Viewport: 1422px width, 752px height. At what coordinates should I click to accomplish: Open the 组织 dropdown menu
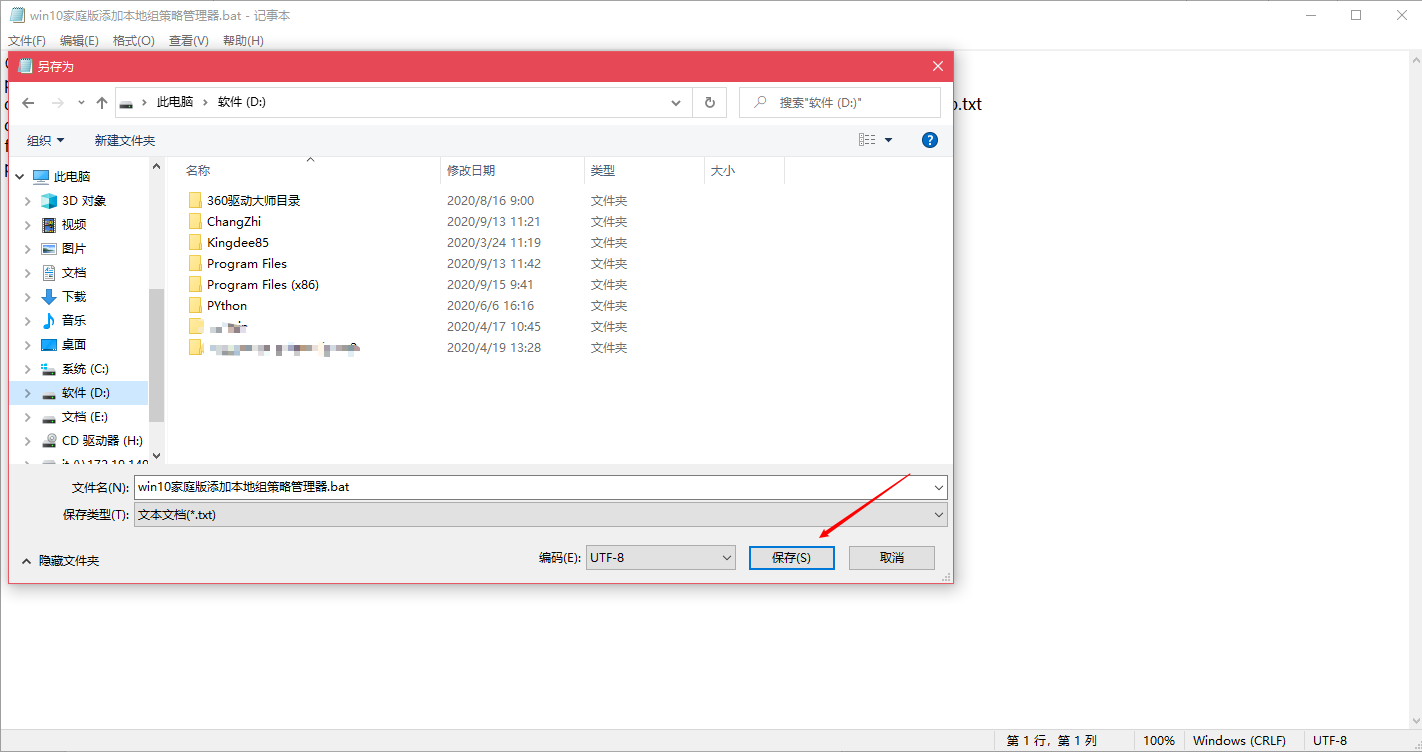click(45, 139)
